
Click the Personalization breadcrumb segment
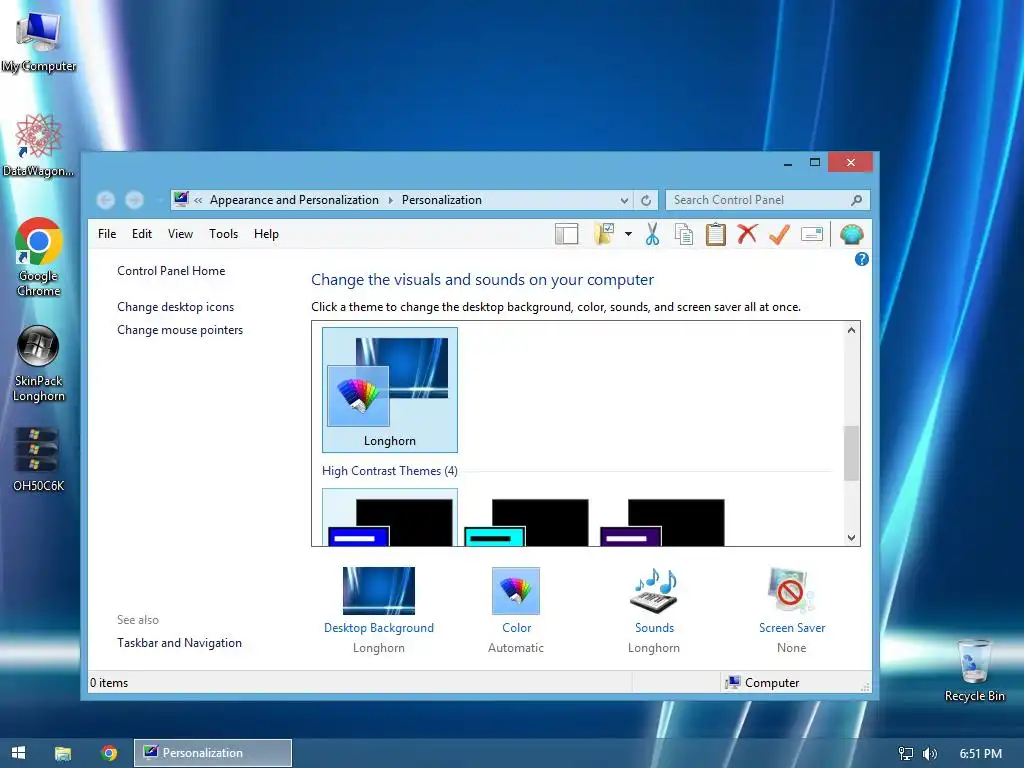click(441, 200)
